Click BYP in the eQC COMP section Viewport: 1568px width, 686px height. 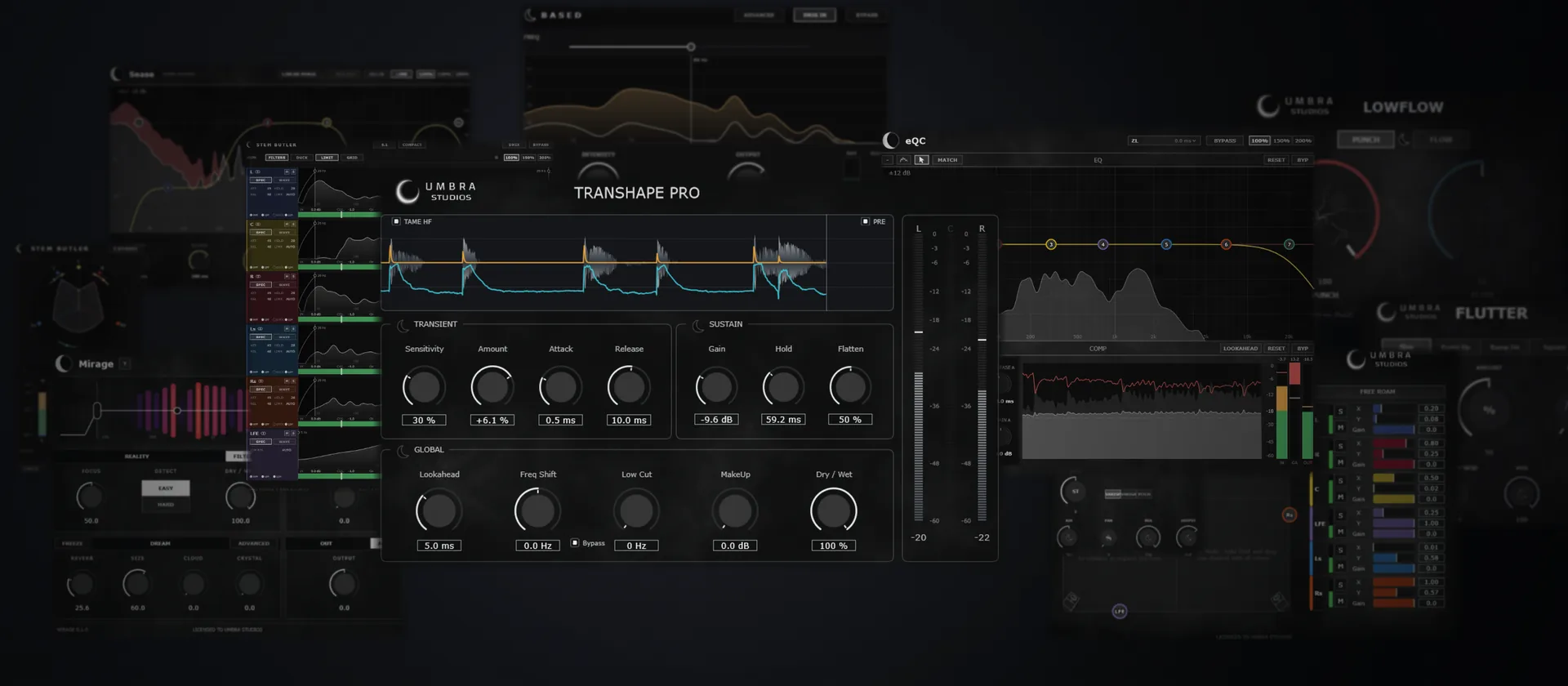click(1303, 348)
